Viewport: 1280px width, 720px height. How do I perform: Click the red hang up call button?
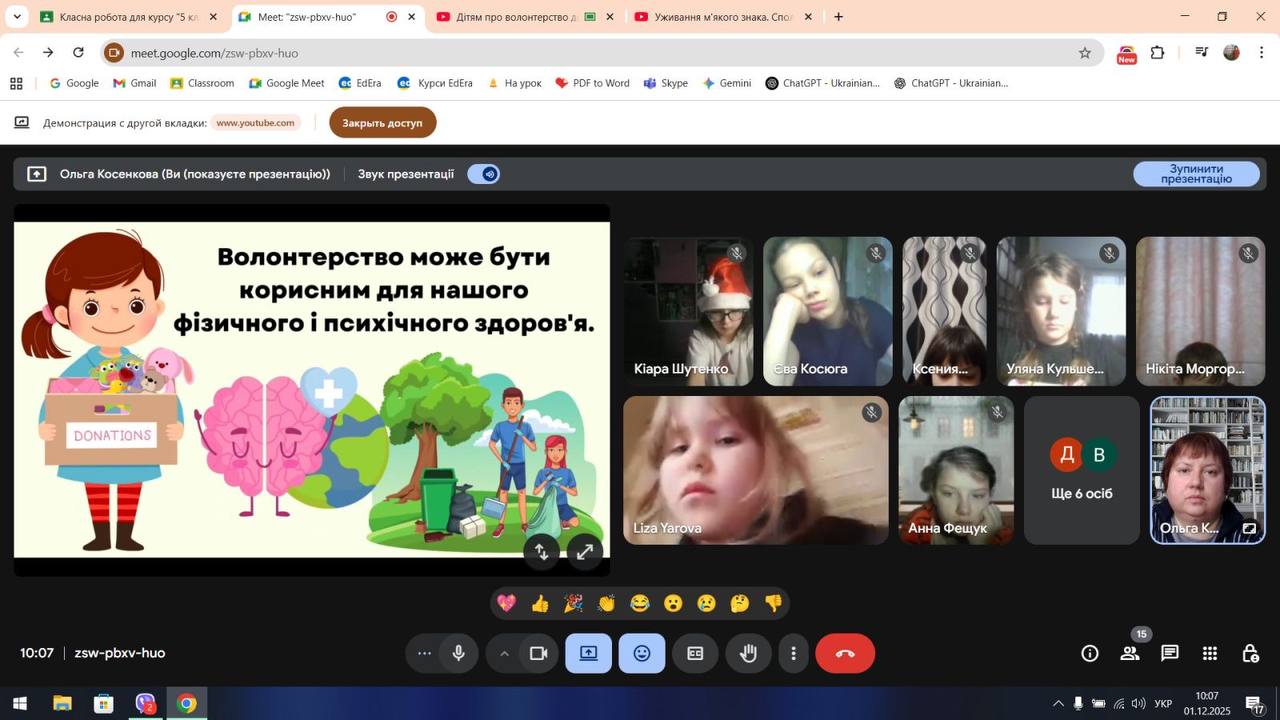click(x=845, y=653)
